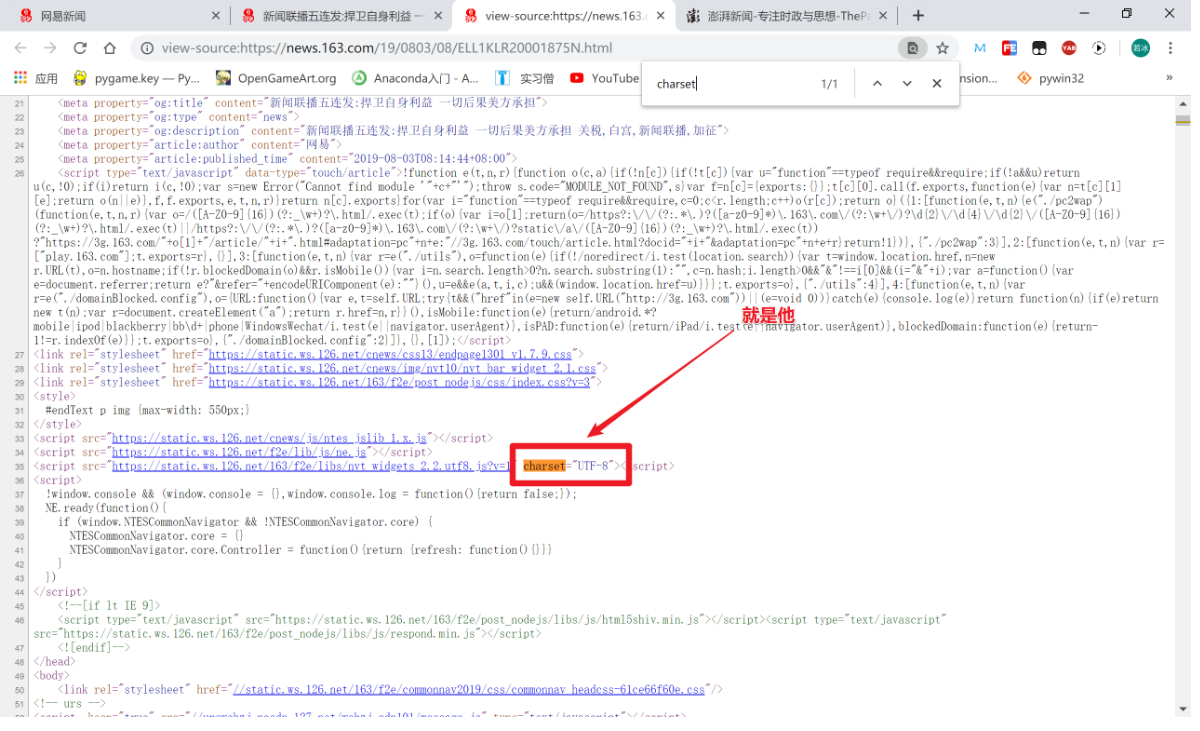Viewport: 1200px width, 731px height.
Task: Open the OpenGameArt.org bookmark
Action: [x=276, y=78]
